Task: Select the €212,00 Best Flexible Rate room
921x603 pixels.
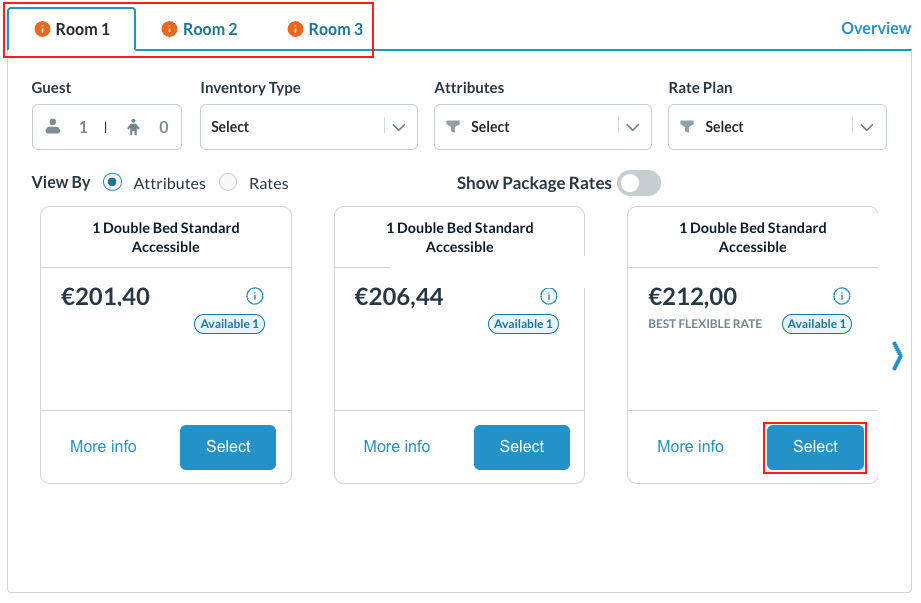Action: pos(815,447)
